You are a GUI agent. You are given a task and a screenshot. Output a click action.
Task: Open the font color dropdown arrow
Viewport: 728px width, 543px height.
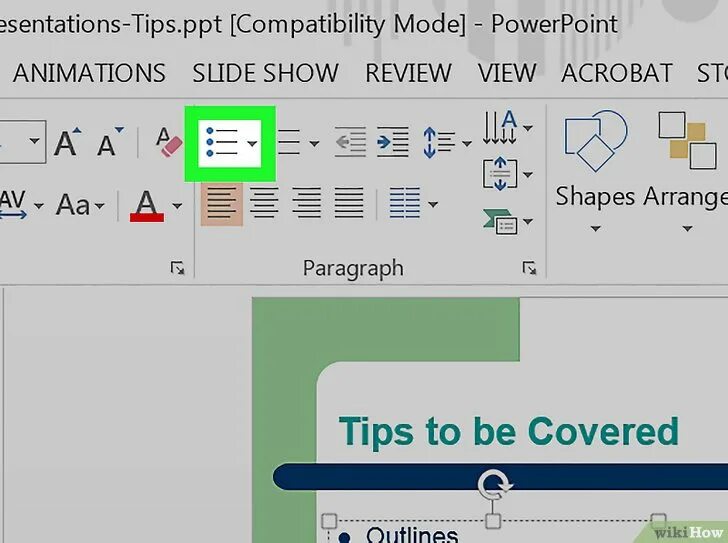tap(177, 205)
